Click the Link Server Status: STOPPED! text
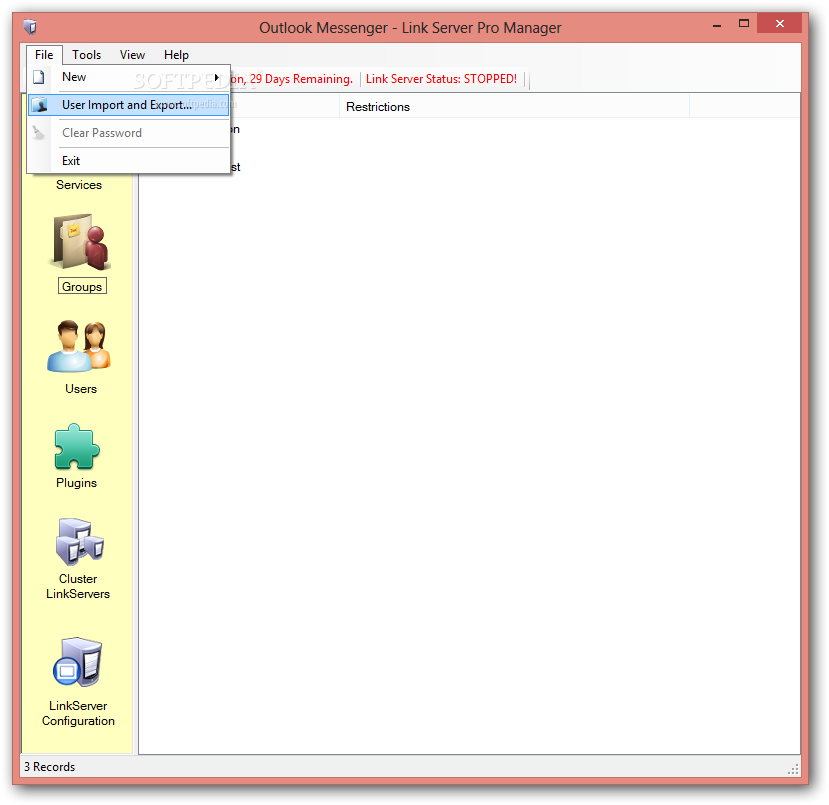 click(x=441, y=79)
